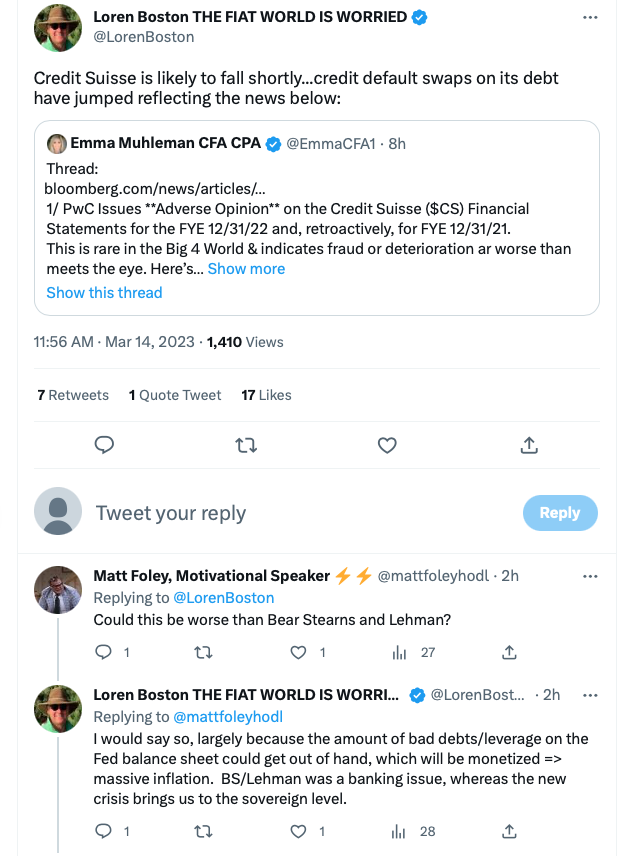View analytics on Matt Foley's reply
This screenshot has height=856, width=626.
[399, 652]
